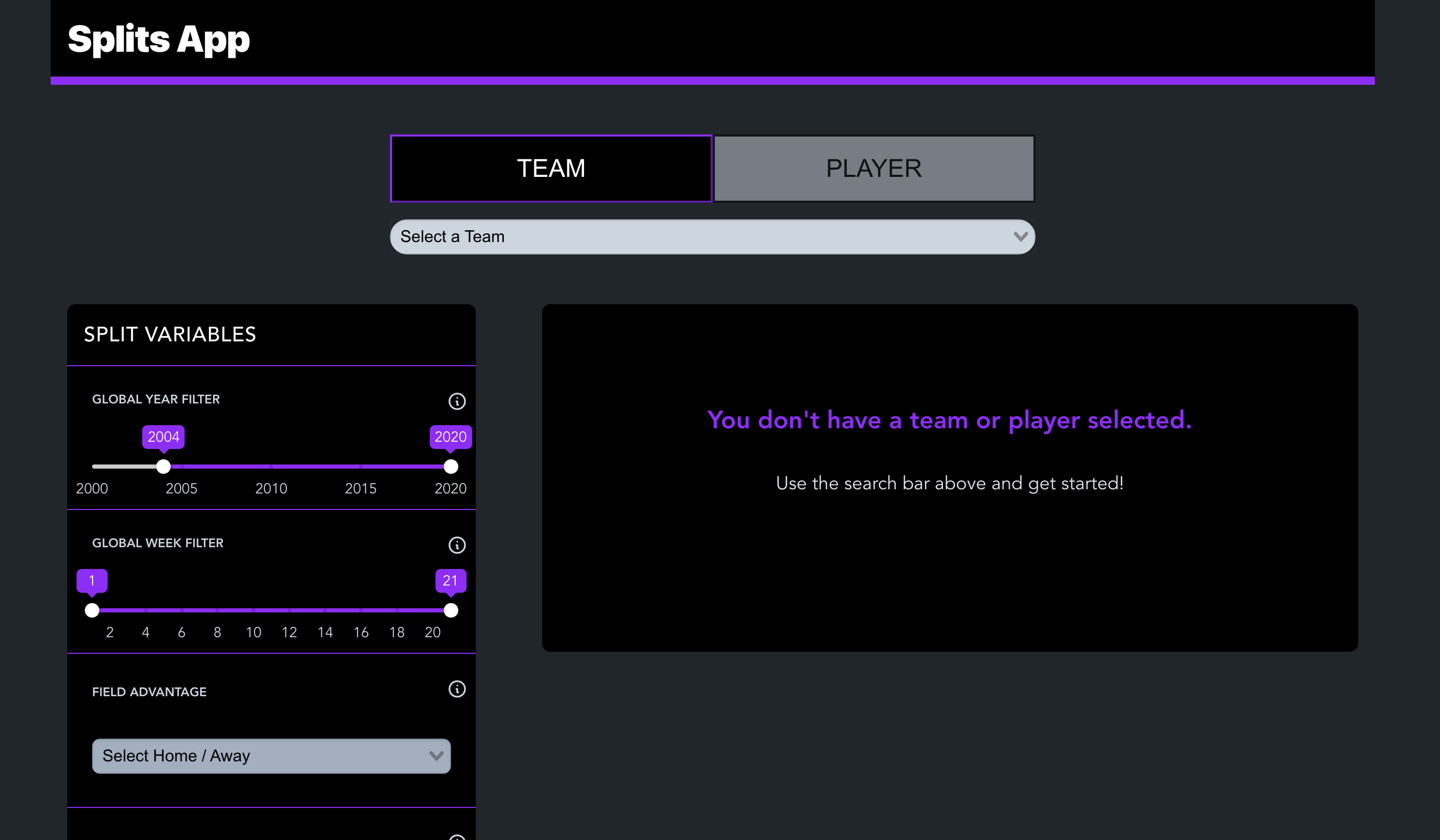The height and width of the screenshot is (840, 1440).
Task: Open Field Advantage info icon
Action: (457, 689)
